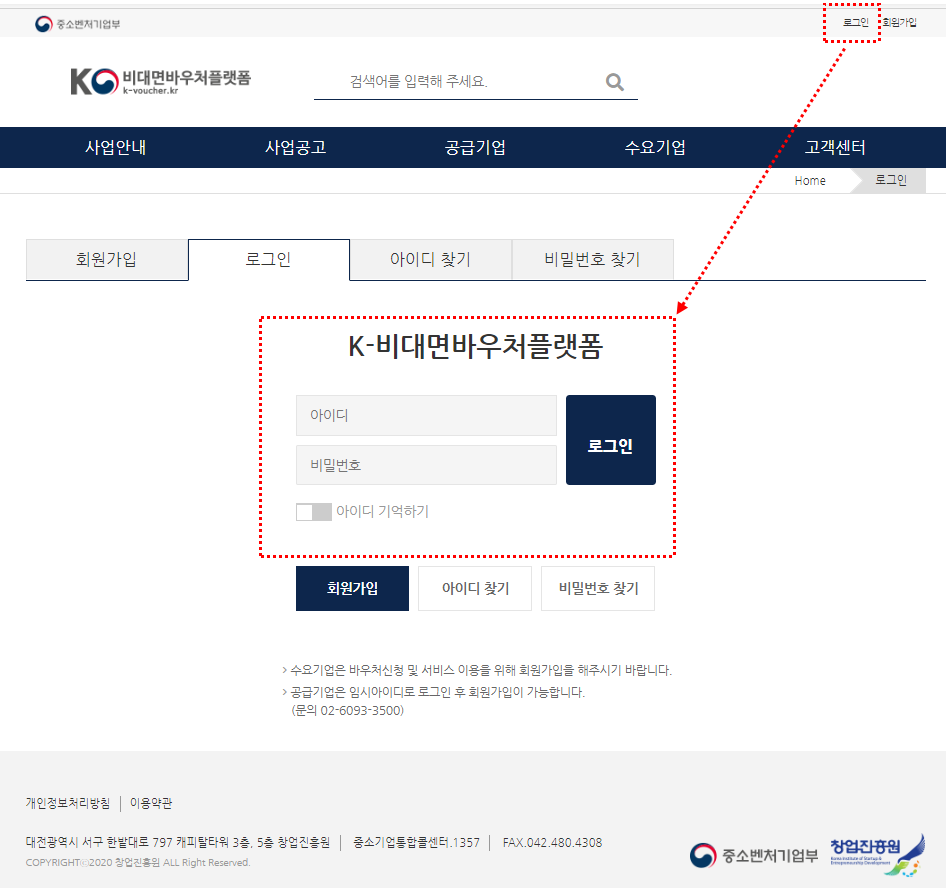Open the 사업공고 menu
Image resolution: width=946 pixels, height=888 pixels.
(x=296, y=147)
